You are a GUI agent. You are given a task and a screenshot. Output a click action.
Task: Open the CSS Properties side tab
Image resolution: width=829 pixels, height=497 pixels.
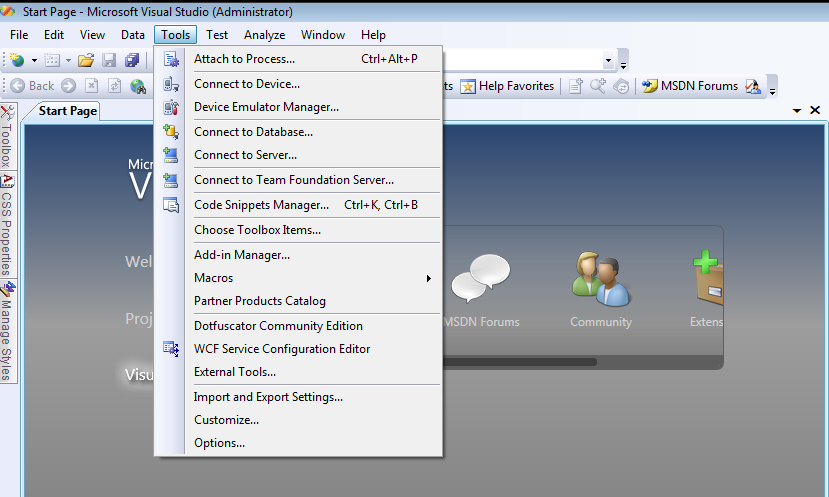tap(7, 225)
